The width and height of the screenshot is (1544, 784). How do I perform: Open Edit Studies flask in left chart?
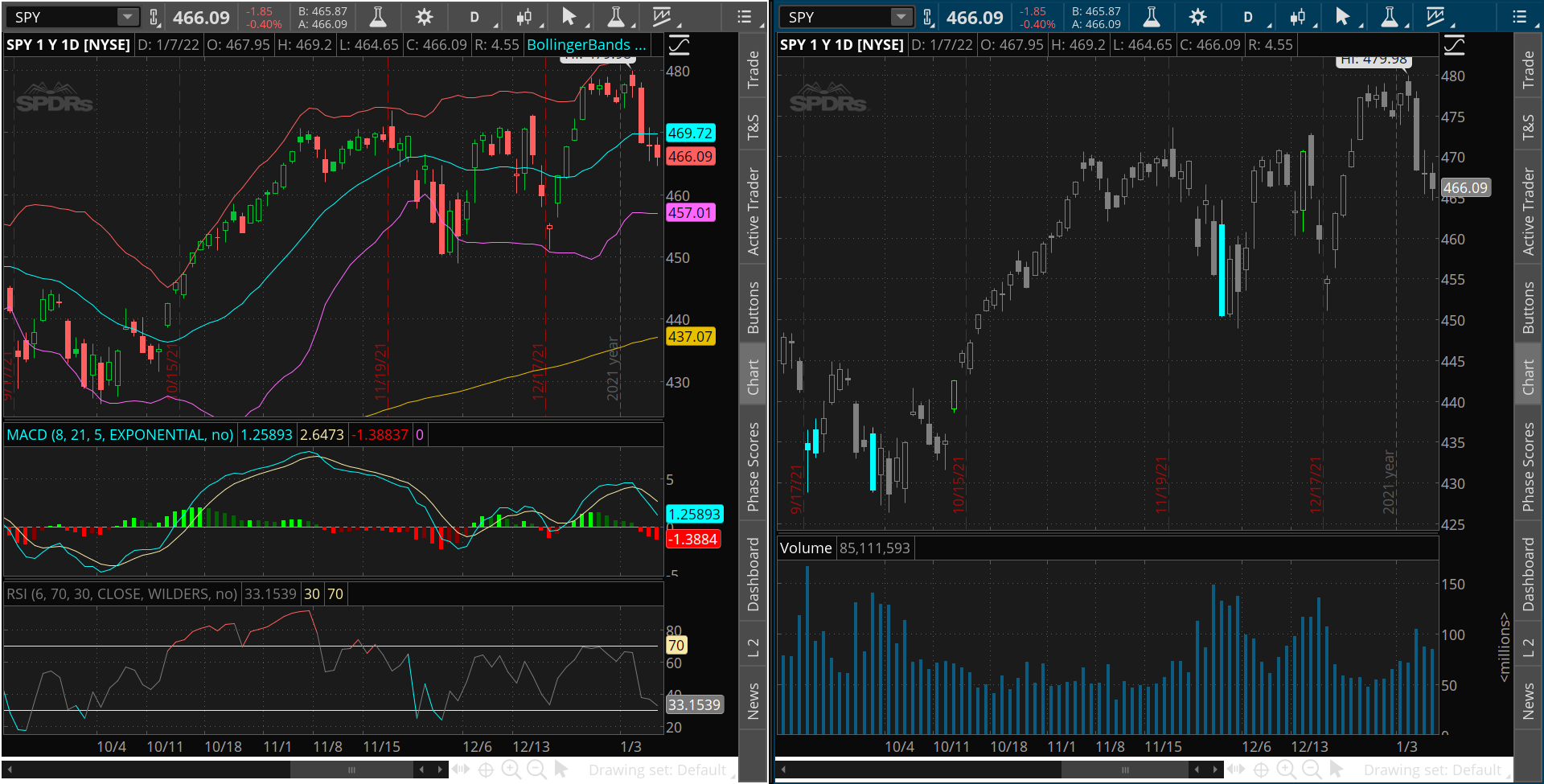pos(377,17)
